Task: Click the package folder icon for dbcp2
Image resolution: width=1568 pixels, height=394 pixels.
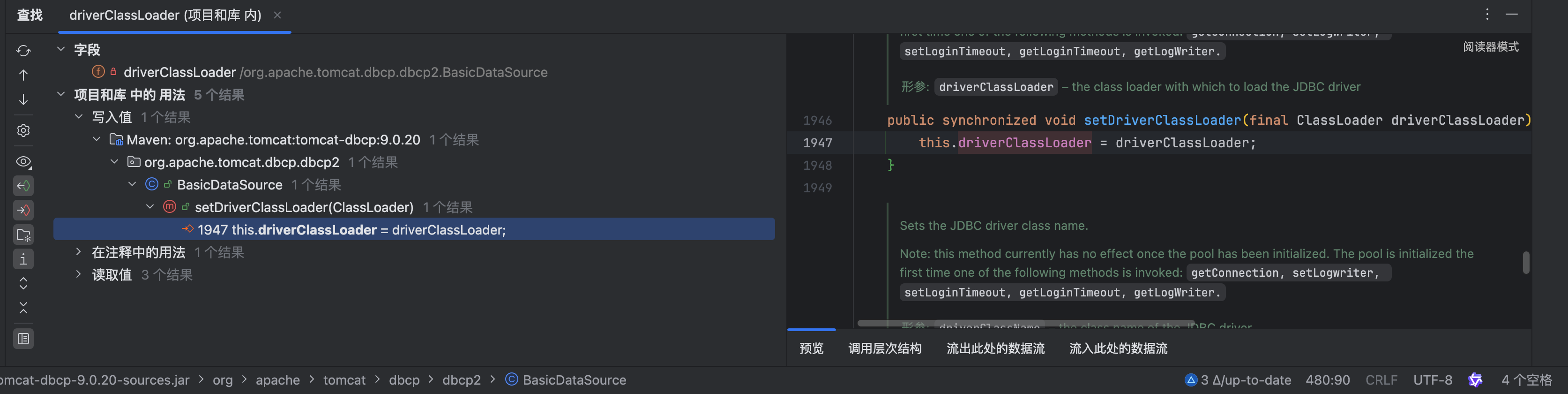Action: tap(133, 162)
